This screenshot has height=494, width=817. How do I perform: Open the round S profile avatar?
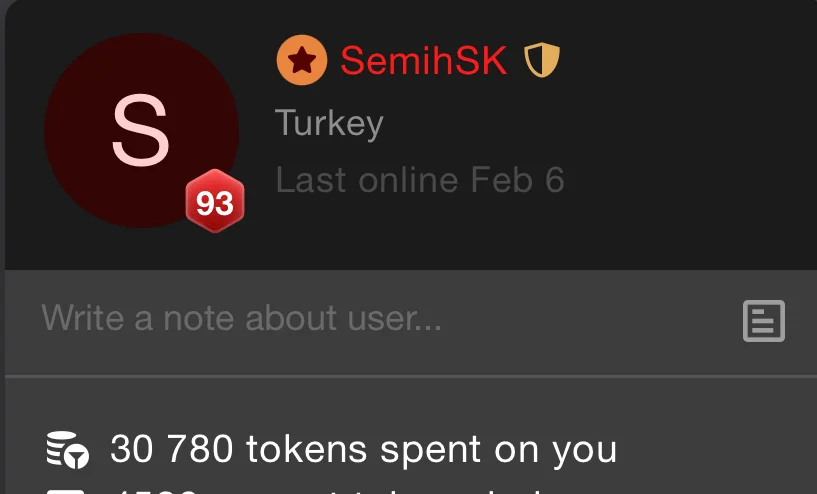pos(142,130)
